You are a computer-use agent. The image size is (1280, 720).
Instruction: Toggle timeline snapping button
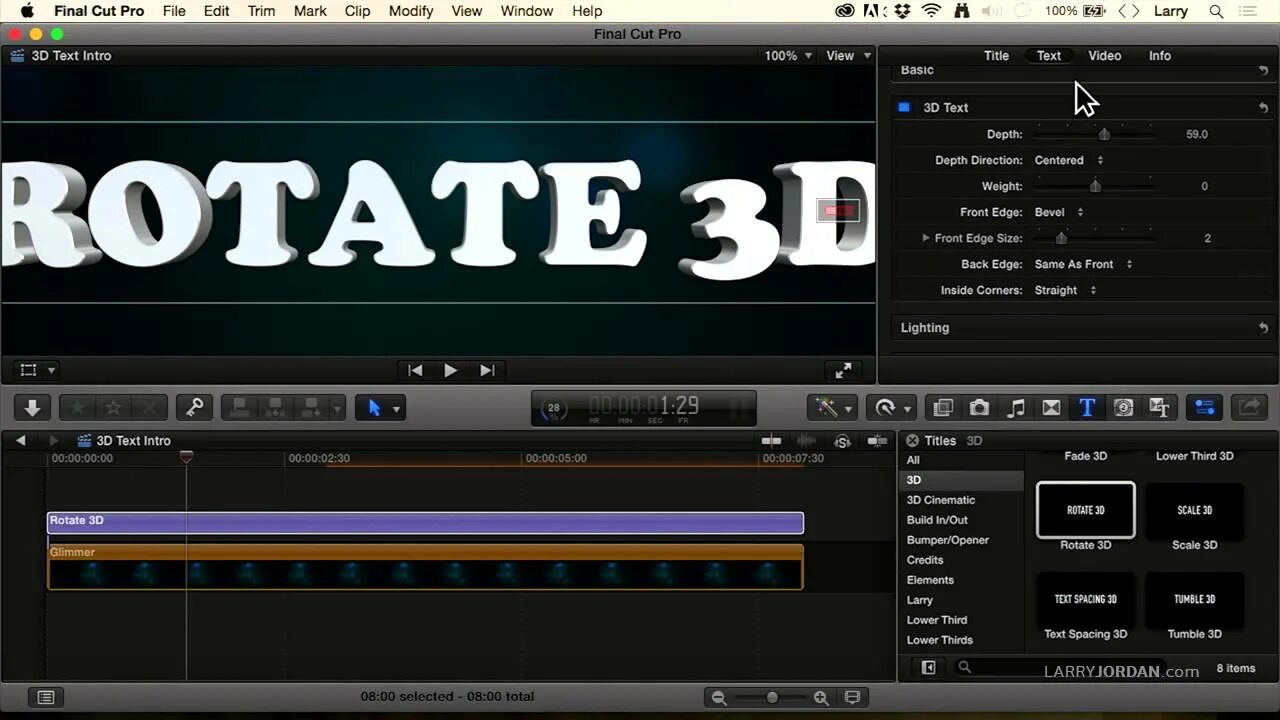877,441
